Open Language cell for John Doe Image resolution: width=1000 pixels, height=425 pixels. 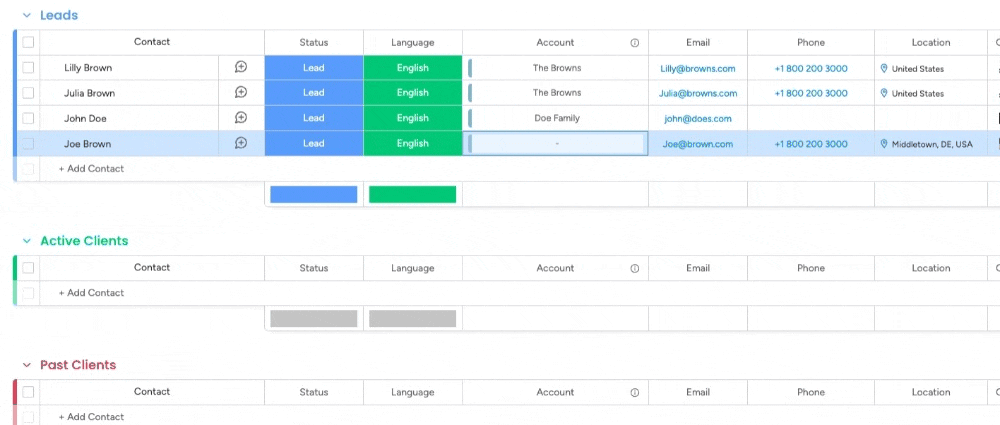click(x=412, y=118)
